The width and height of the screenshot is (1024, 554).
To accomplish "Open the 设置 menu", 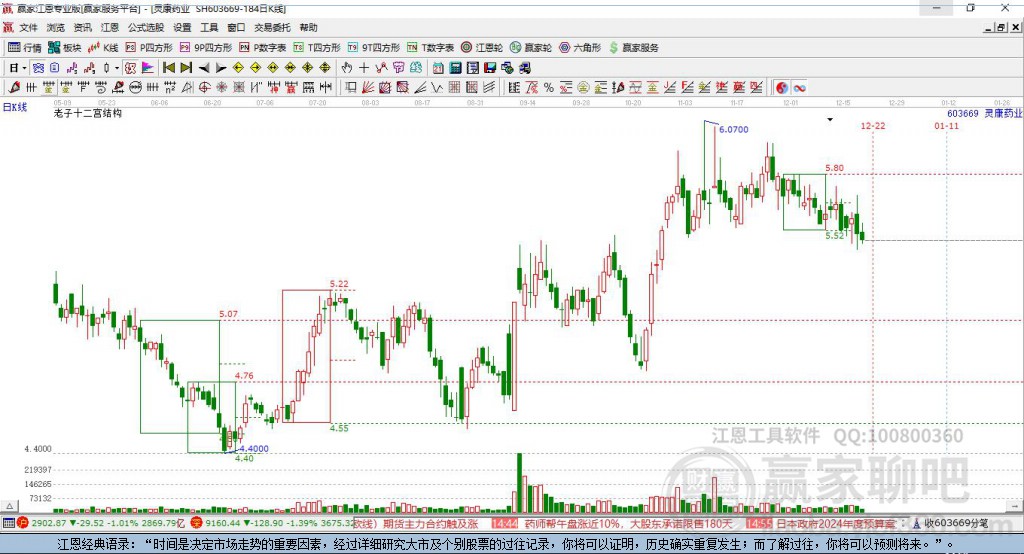I will point(182,27).
